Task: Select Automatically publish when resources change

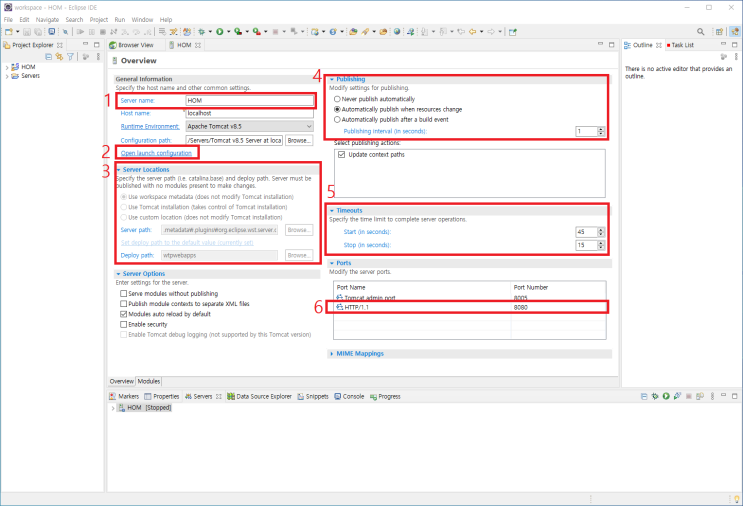Action: [x=337, y=109]
